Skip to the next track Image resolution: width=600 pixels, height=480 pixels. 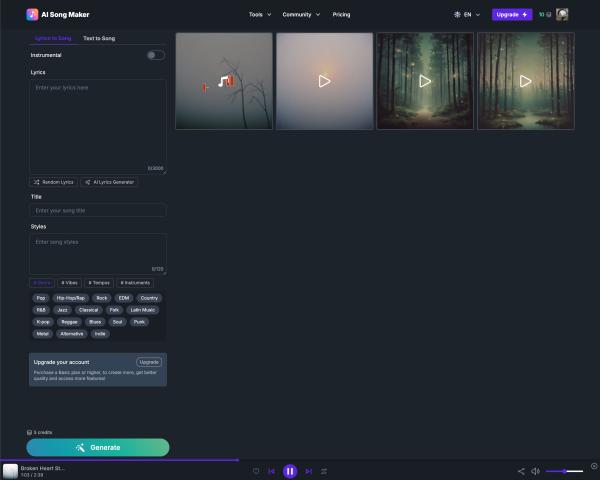308,471
